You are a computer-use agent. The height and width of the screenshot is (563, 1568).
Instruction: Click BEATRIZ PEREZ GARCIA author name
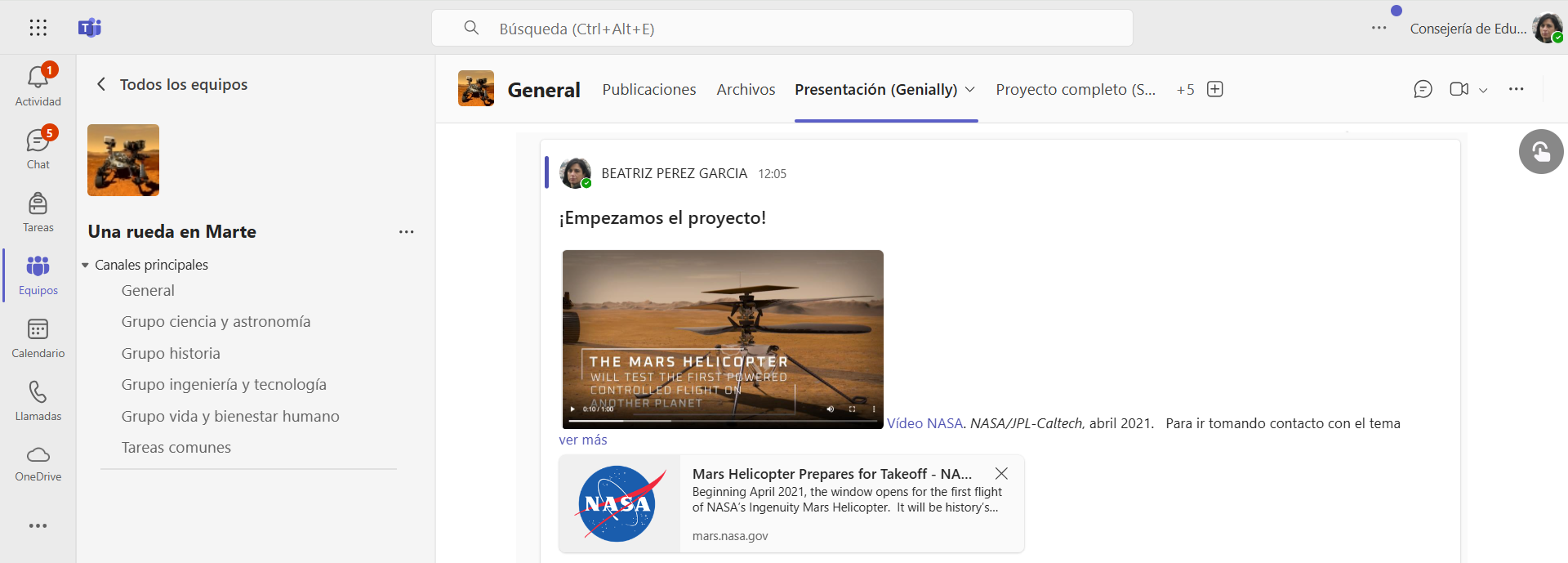675,173
